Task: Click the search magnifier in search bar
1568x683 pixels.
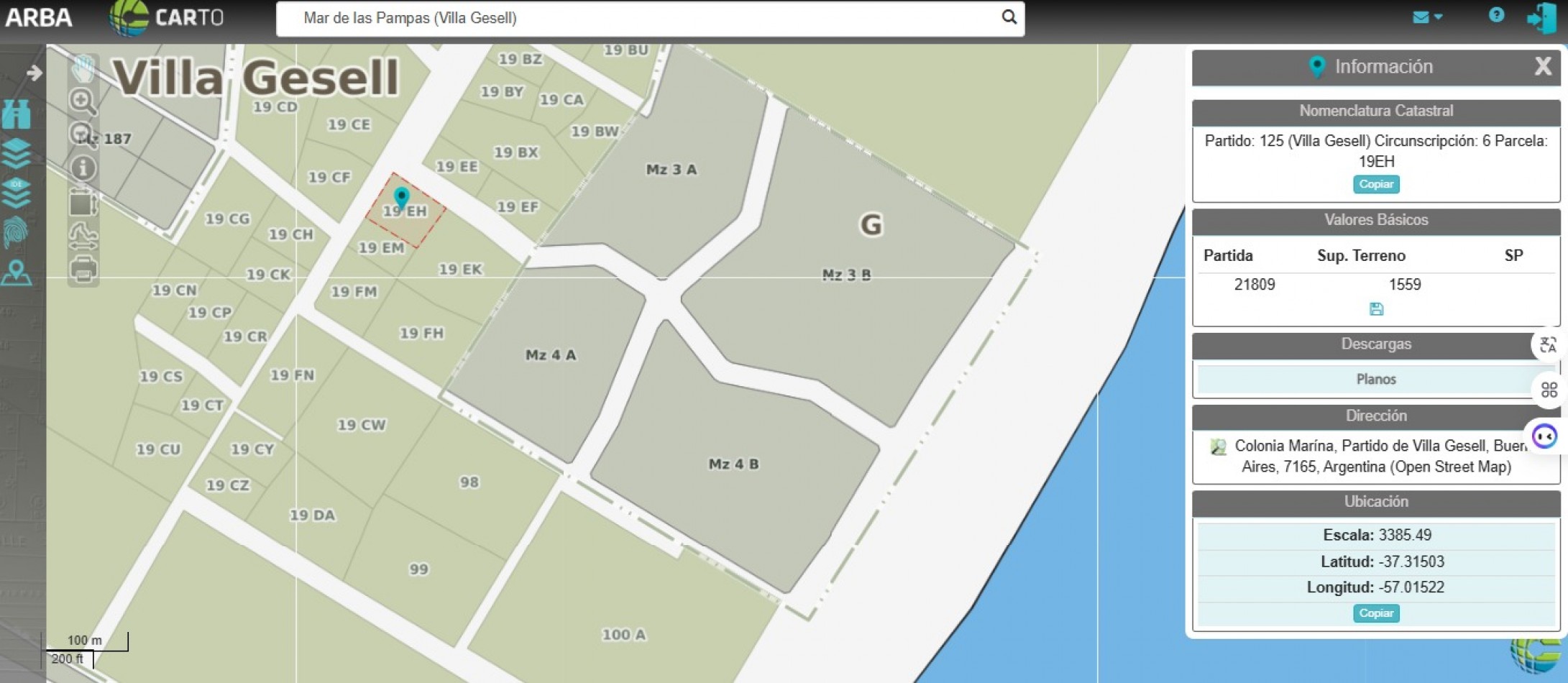Action: tap(1009, 17)
